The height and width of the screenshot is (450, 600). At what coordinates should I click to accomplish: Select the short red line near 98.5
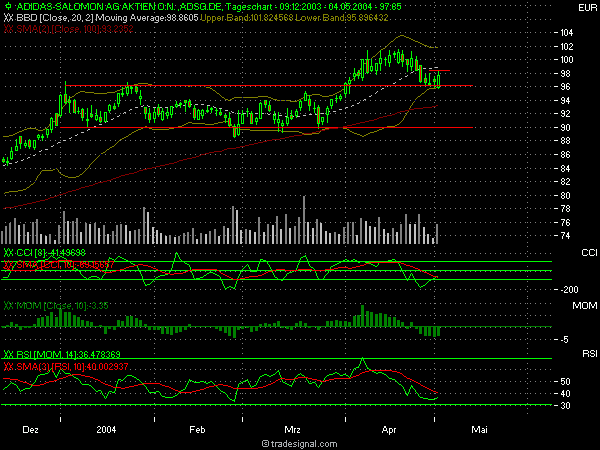click(439, 71)
